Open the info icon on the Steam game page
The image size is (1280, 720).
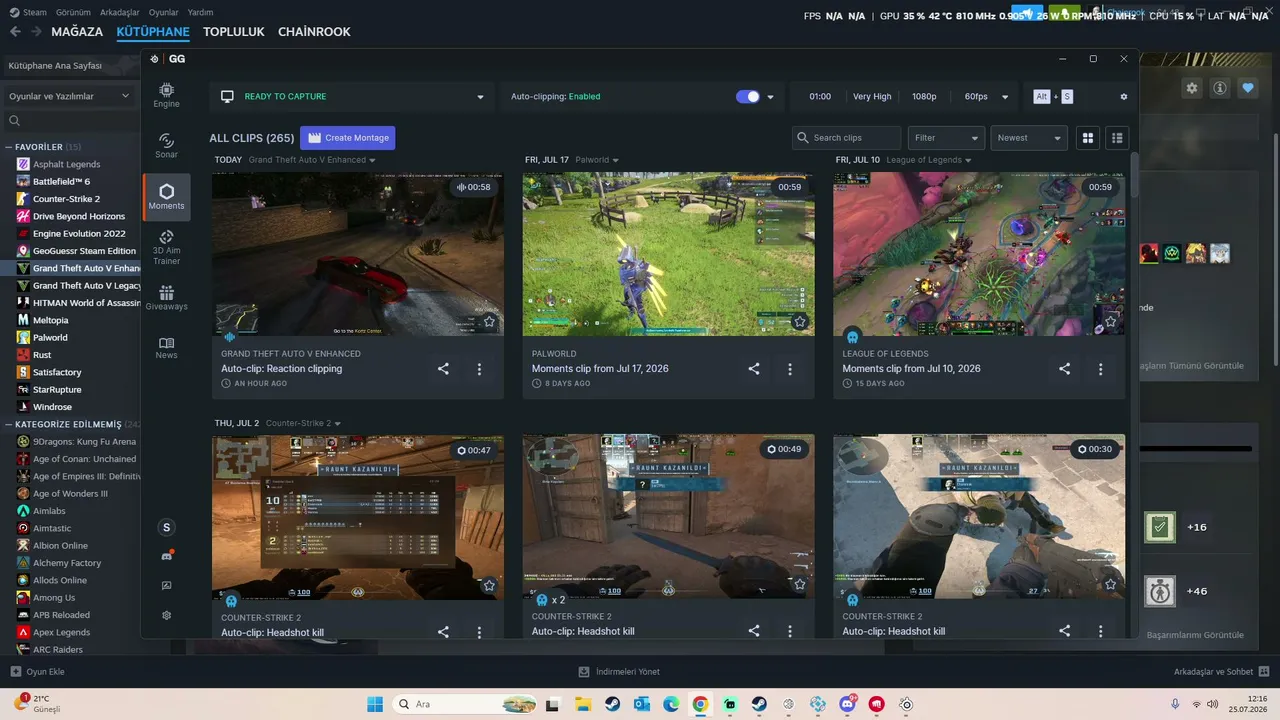pos(1220,88)
